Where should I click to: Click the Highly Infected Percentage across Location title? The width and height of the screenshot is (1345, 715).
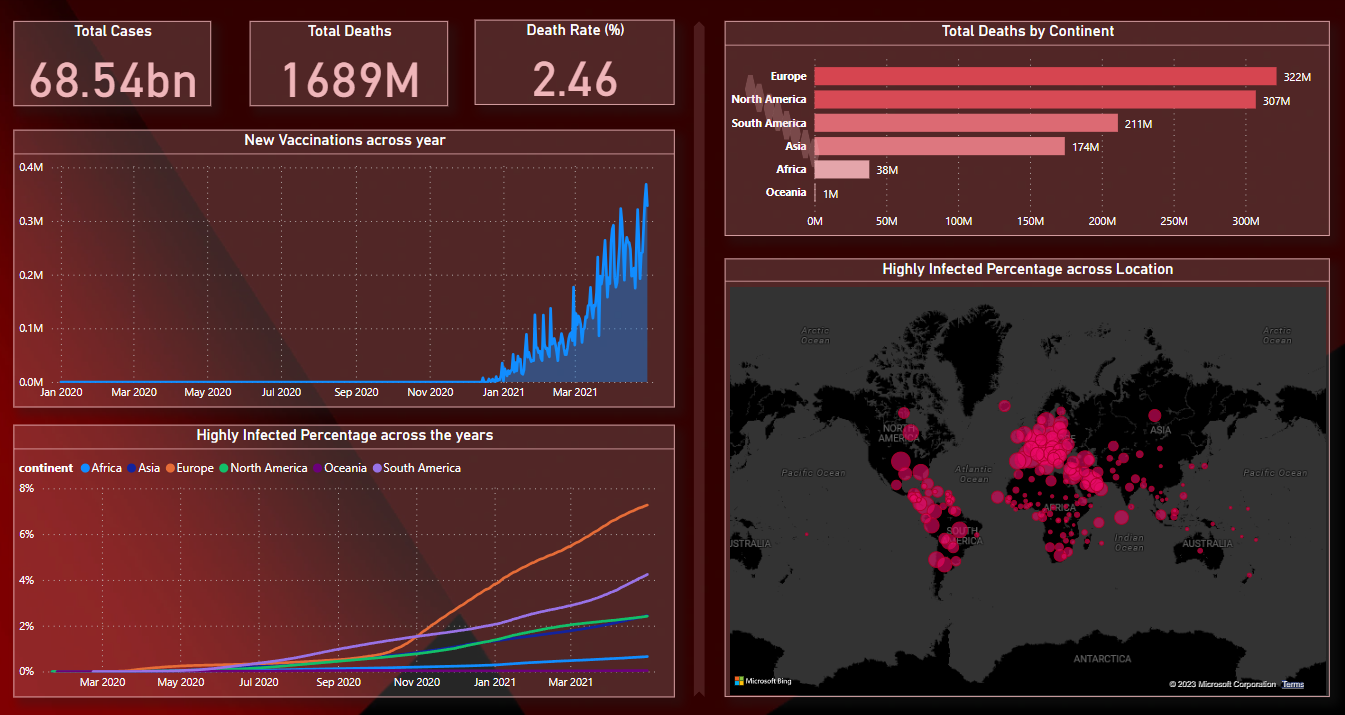(x=1027, y=269)
